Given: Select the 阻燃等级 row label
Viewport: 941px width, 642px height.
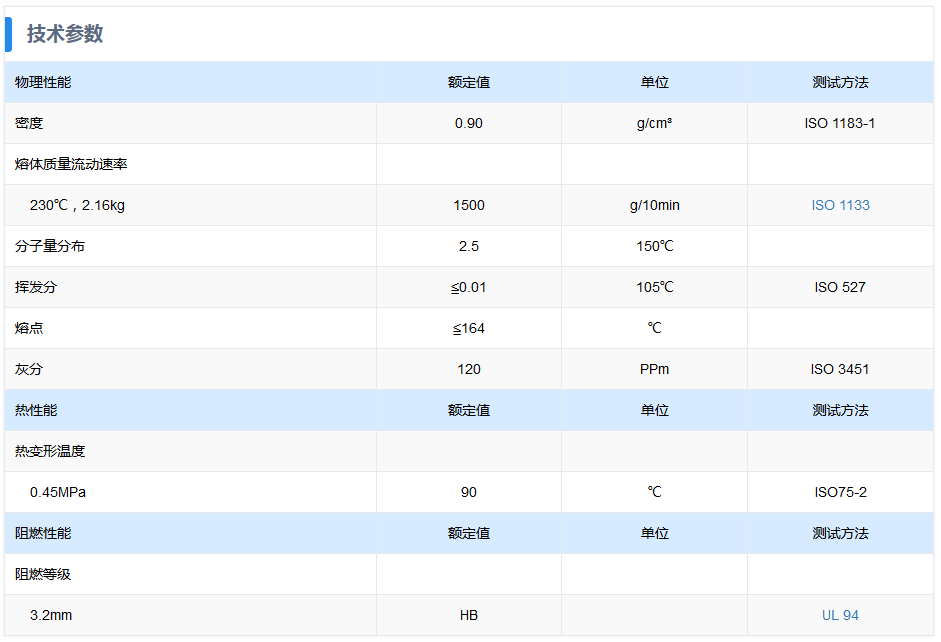Looking at the screenshot, I should coord(43,574).
